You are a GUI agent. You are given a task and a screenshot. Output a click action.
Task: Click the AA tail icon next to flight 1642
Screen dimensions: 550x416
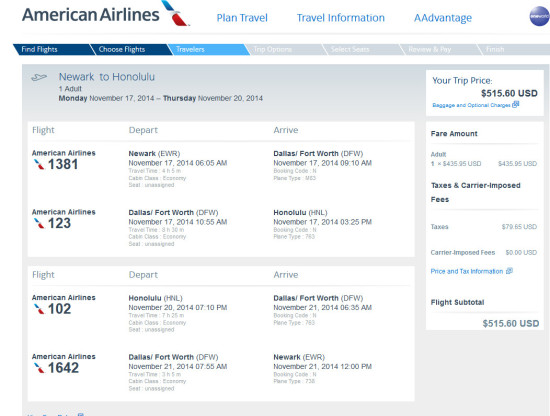pyautogui.click(x=39, y=368)
